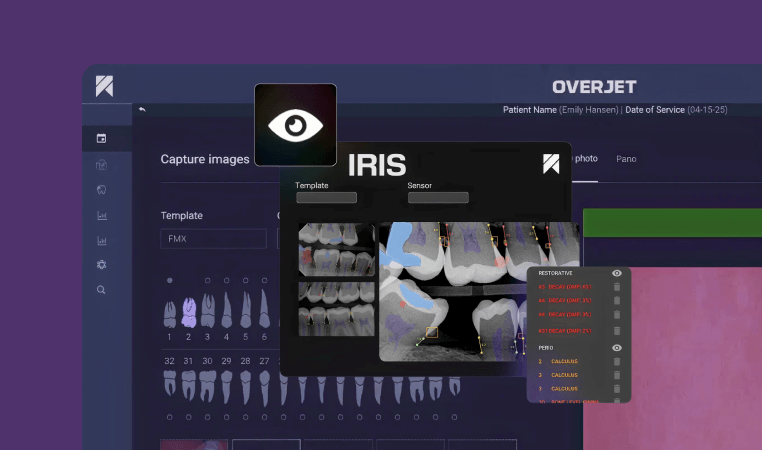762x450 pixels.
Task: Select tooth 28 in the lower row
Action: tap(246, 388)
